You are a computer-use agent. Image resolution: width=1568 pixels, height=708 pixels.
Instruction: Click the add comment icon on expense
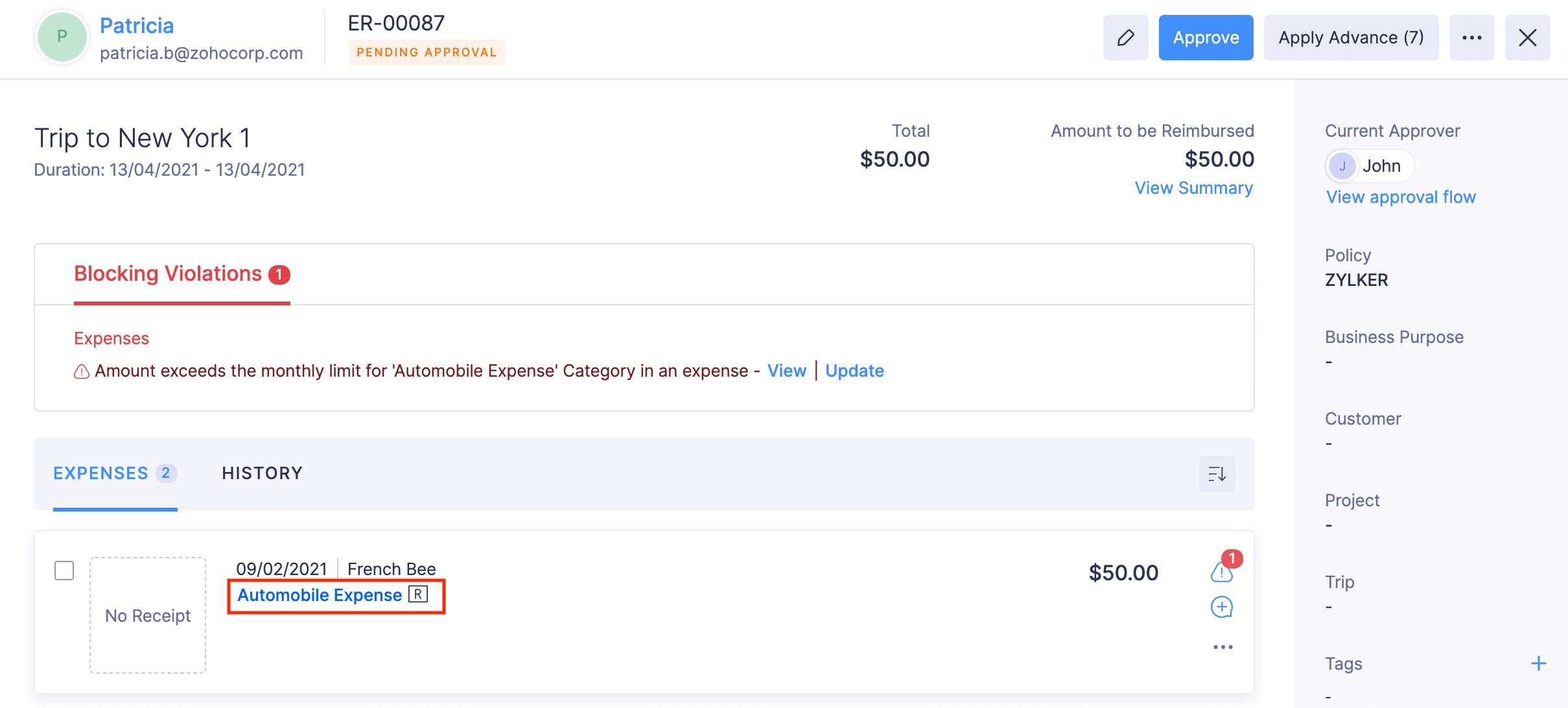tap(1222, 608)
